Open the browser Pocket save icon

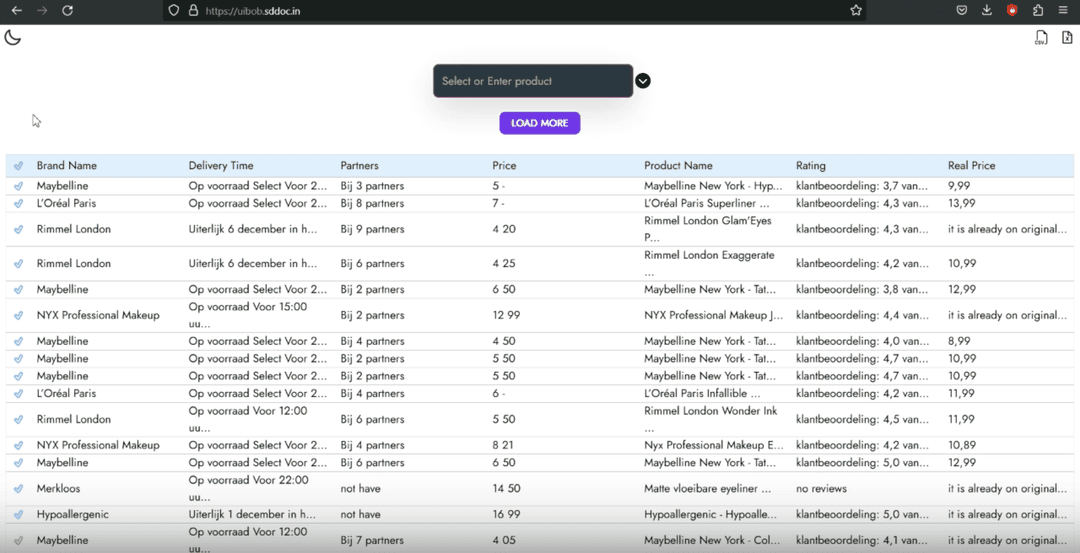(962, 10)
